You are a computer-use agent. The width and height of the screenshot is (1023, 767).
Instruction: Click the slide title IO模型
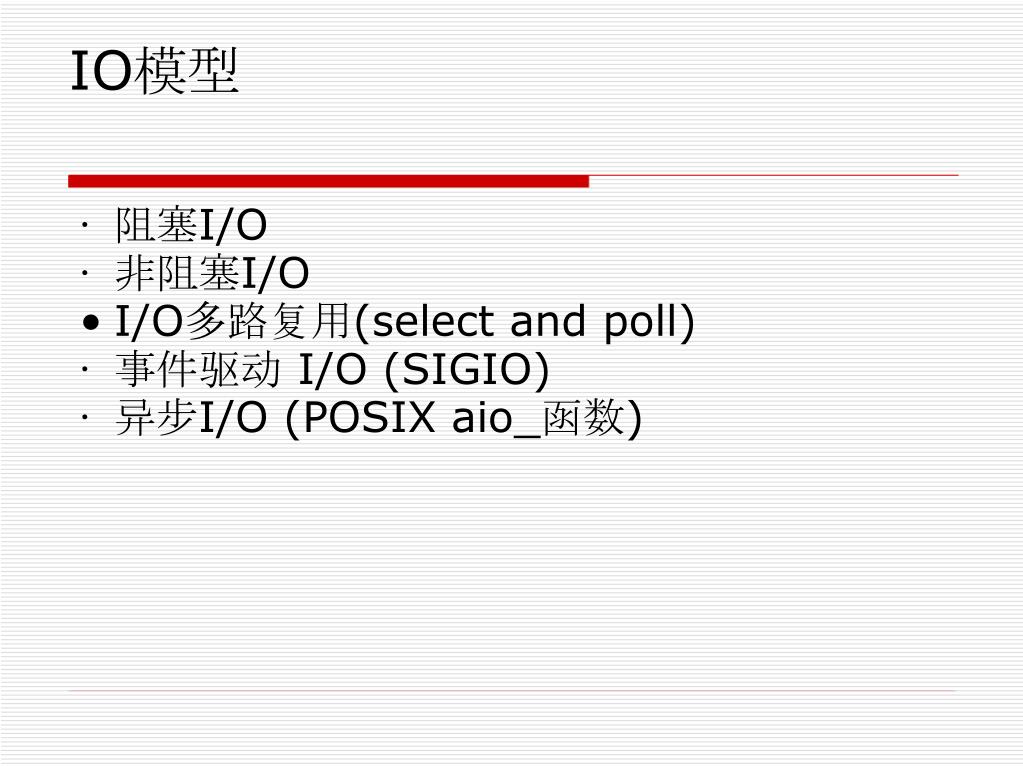[154, 71]
